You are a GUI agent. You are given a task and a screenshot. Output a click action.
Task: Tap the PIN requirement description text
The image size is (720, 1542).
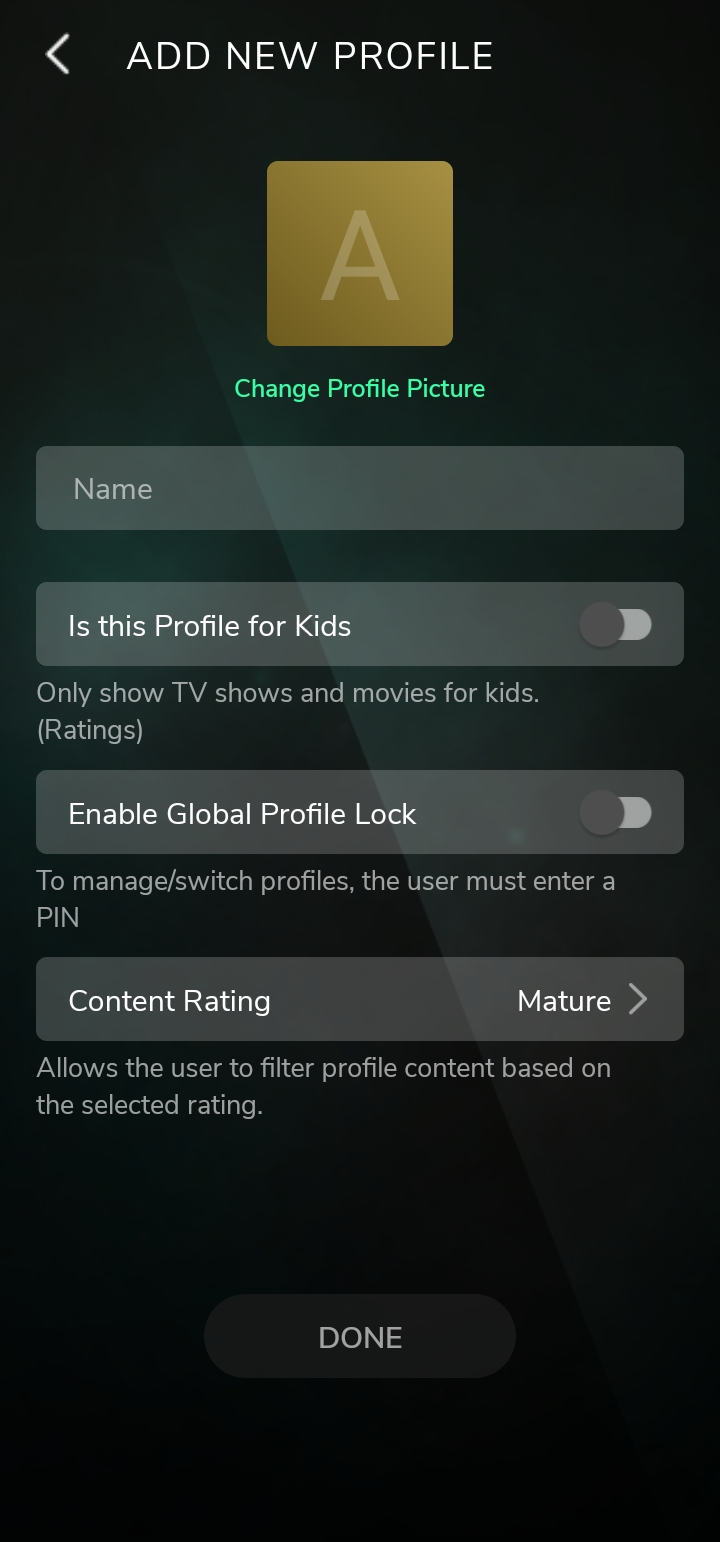click(326, 899)
